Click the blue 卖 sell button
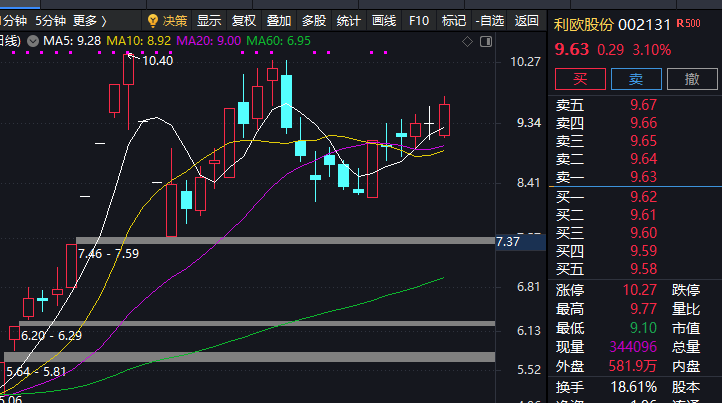Screen dimensions: 722x403 tap(636, 79)
